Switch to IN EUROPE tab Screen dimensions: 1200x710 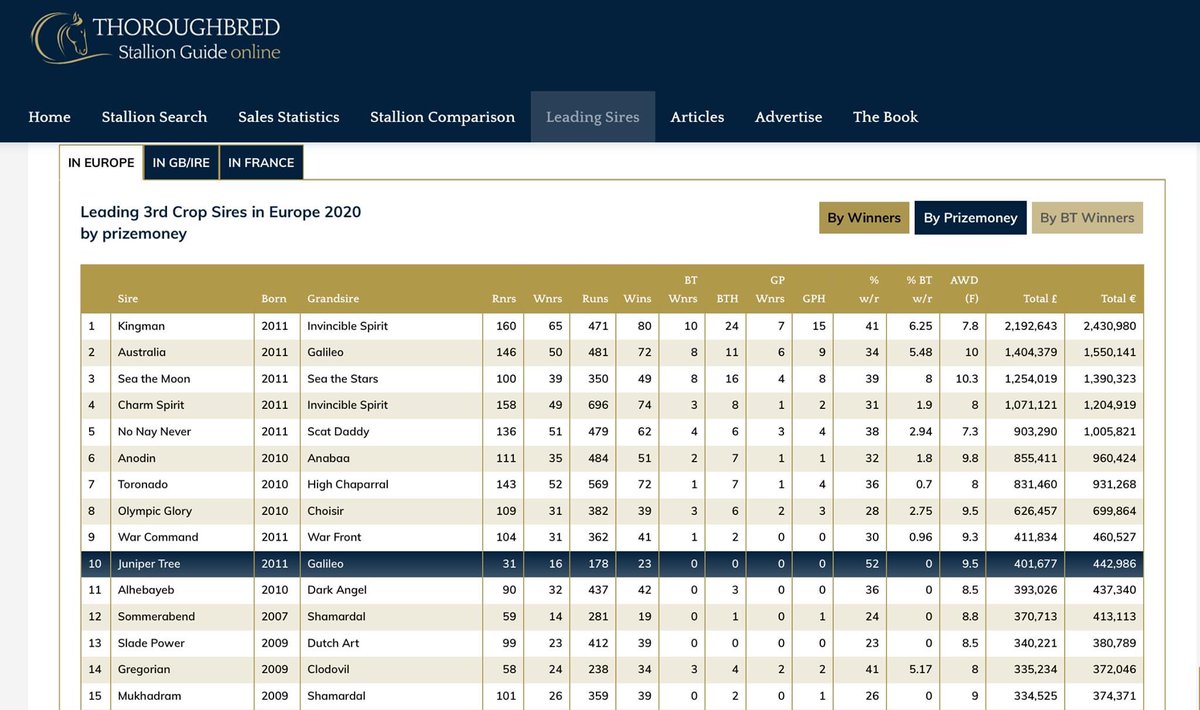101,163
